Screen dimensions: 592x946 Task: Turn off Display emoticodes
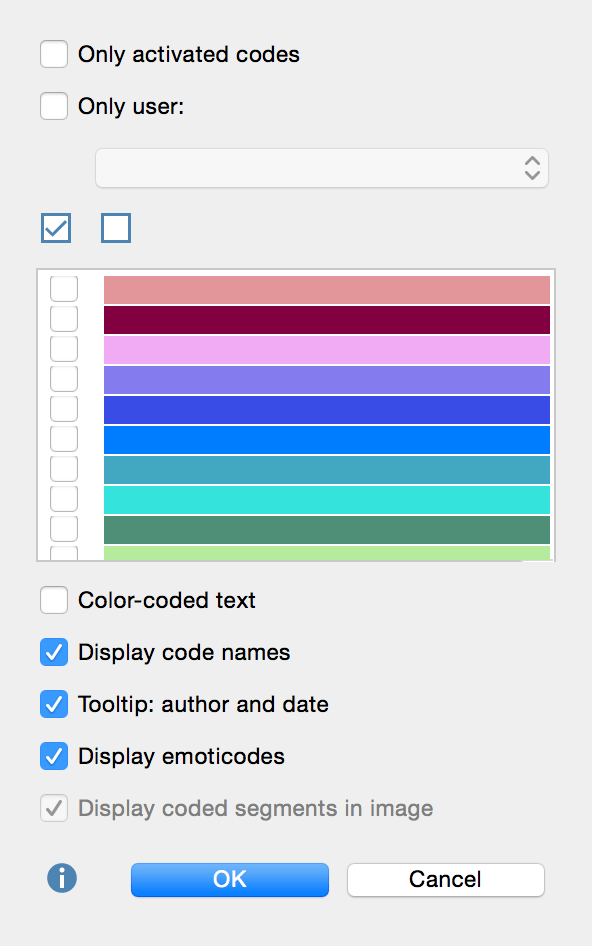tap(54, 756)
